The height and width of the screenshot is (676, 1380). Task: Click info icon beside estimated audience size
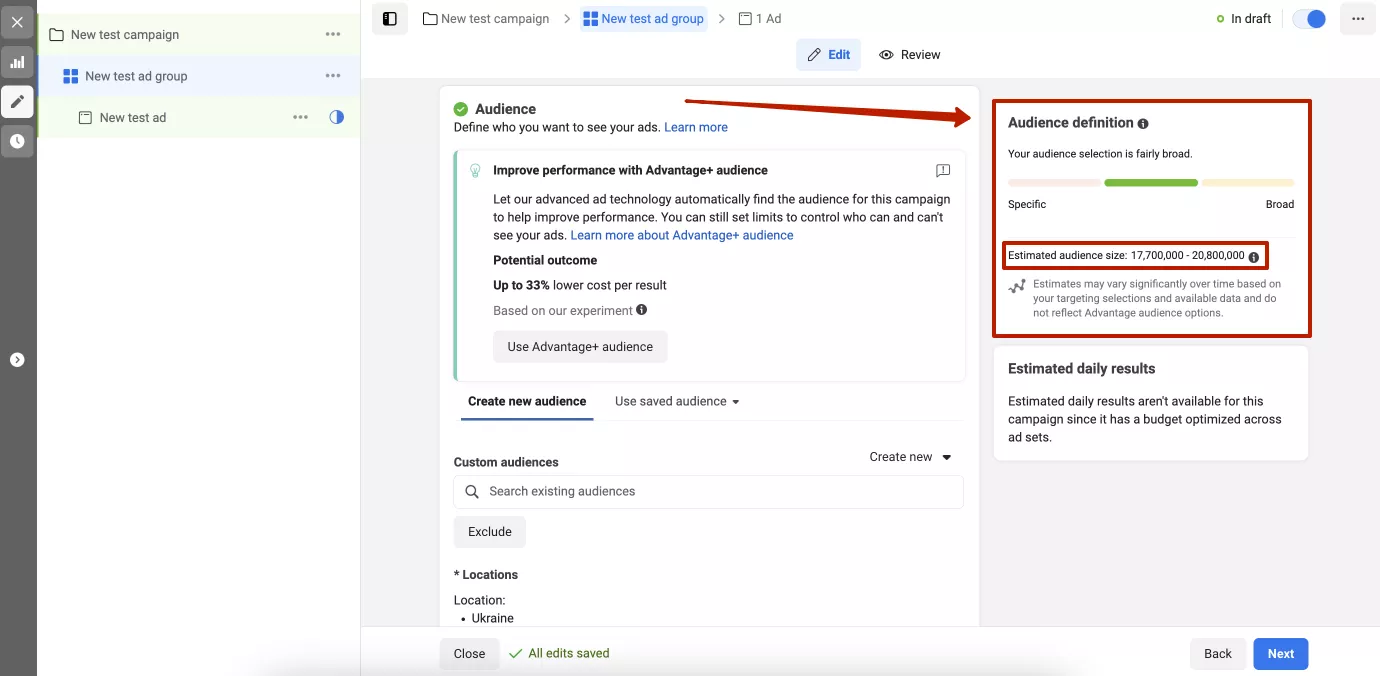[1254, 257]
